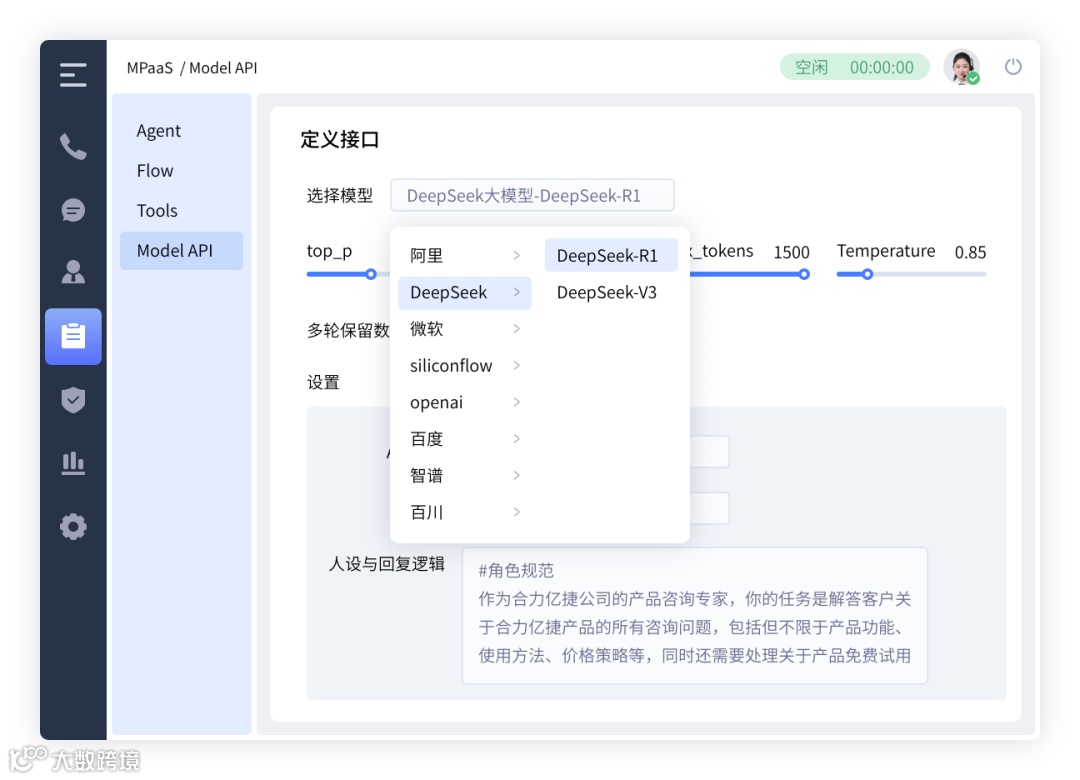
Task: Click in the 人设与回复逻辑 text area
Action: [694, 615]
